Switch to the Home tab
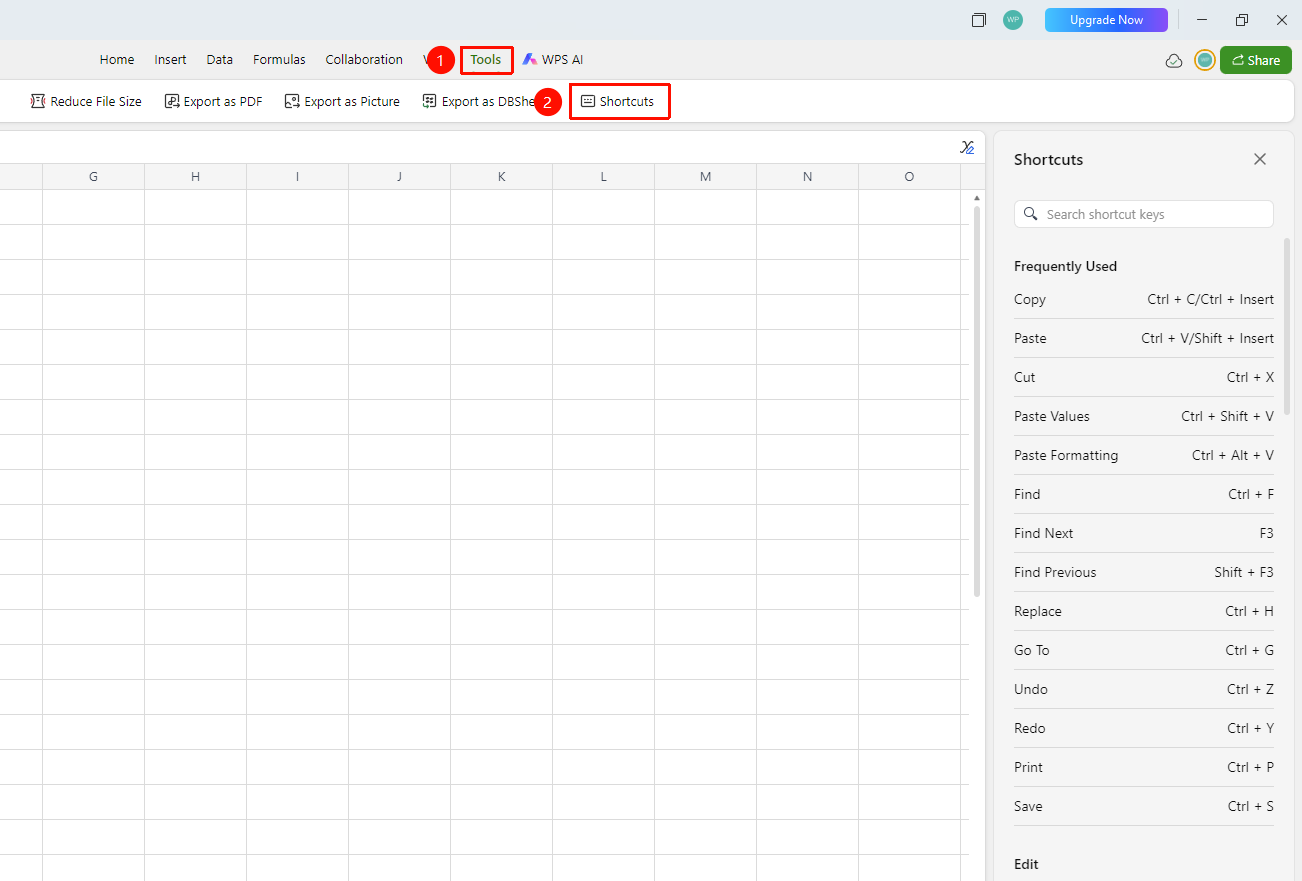 117,60
